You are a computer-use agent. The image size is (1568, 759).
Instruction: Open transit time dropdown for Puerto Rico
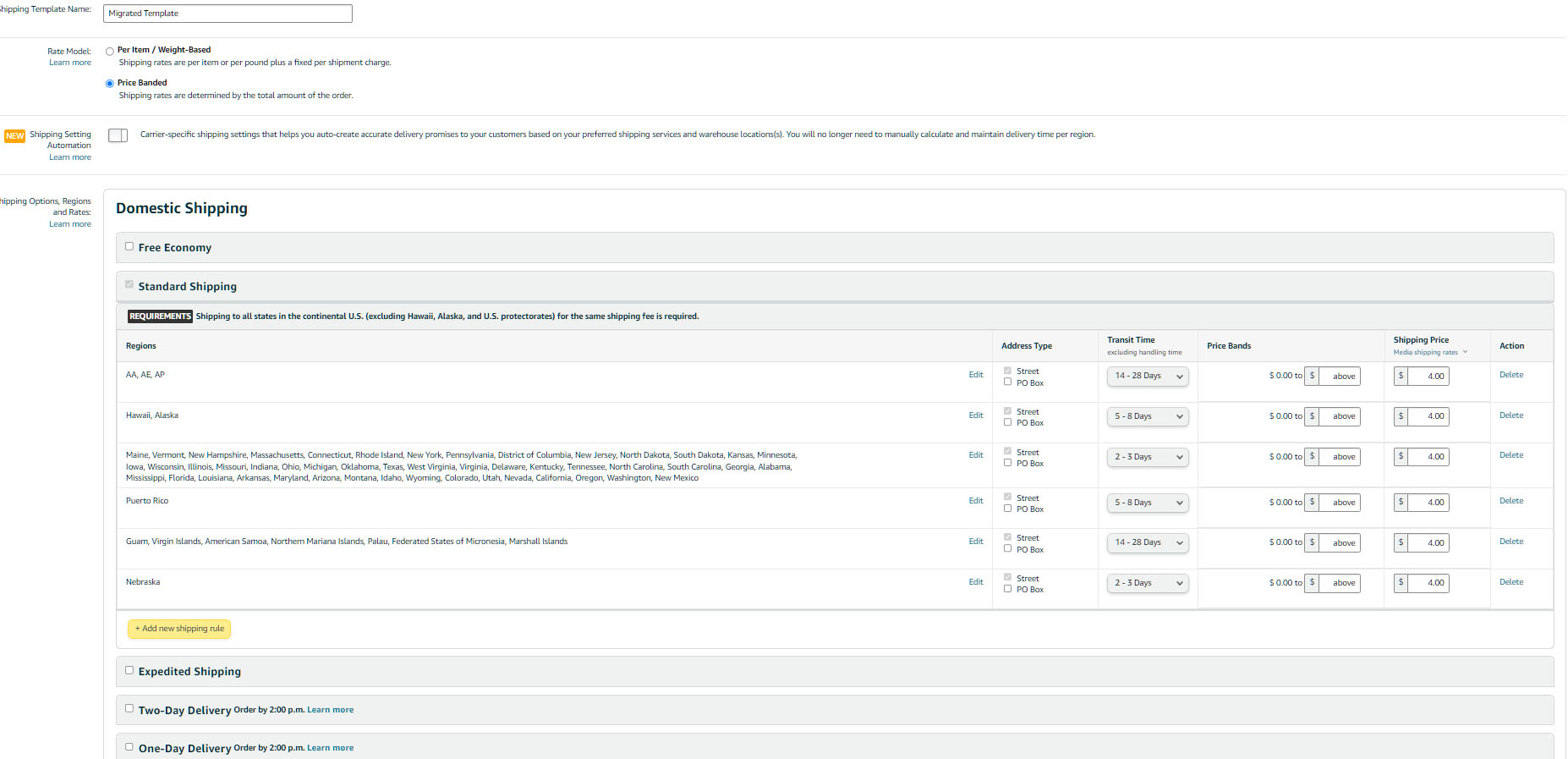pyautogui.click(x=1148, y=503)
